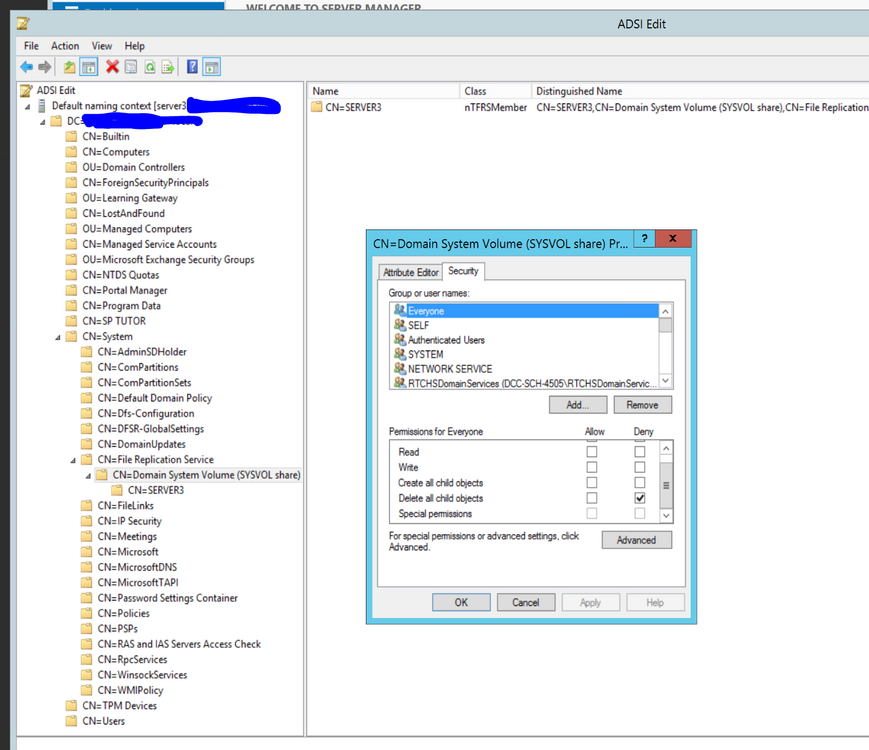Click OK in the properties dialog
Screen dimensions: 869x750
[x=461, y=602]
